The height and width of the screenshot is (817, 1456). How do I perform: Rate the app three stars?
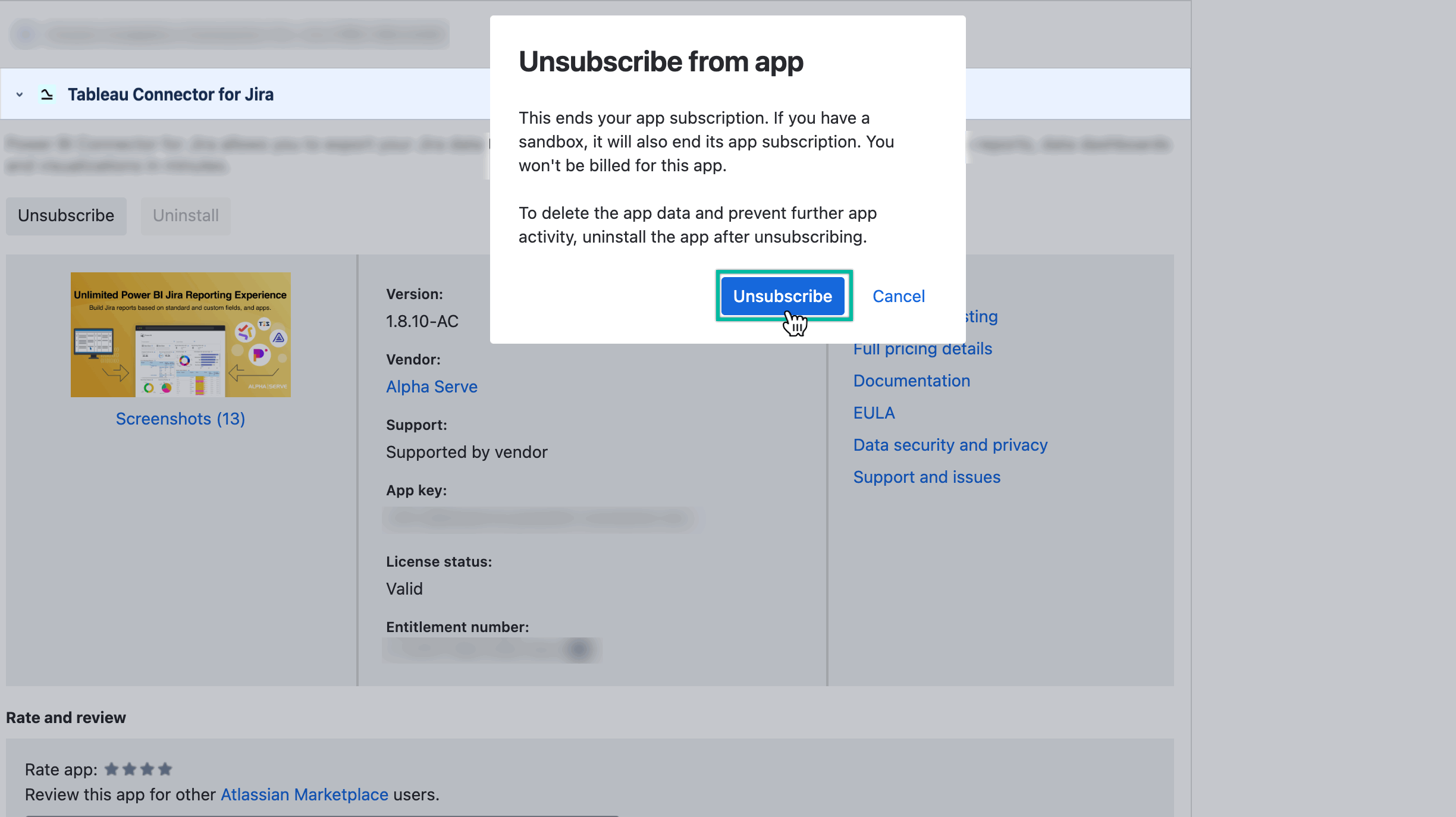pyautogui.click(x=148, y=769)
